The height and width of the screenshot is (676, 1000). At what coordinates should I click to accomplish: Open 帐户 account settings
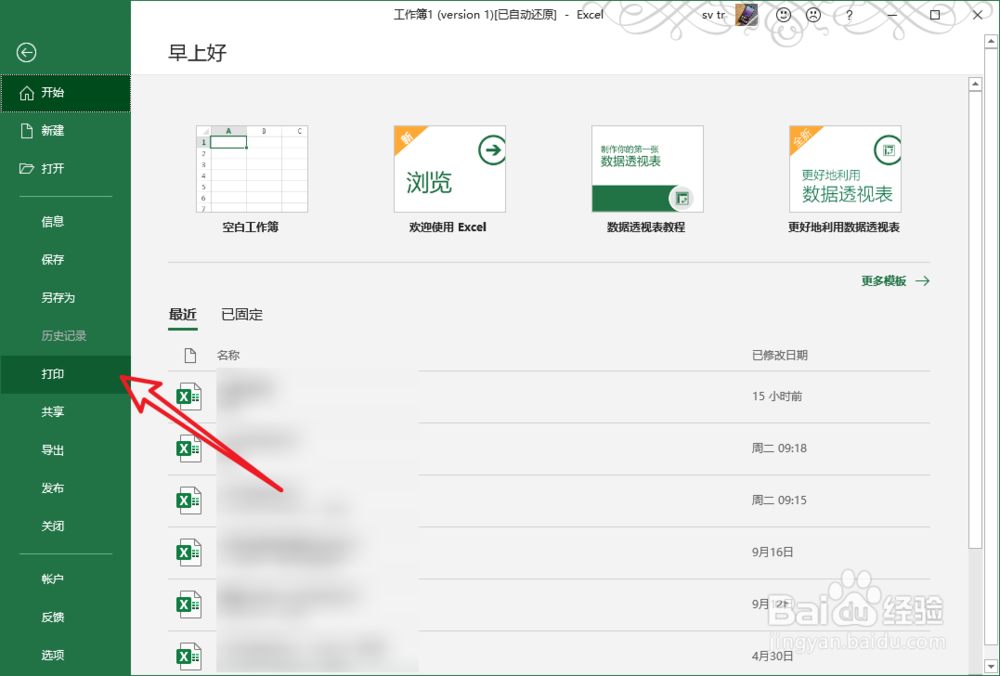click(65, 579)
